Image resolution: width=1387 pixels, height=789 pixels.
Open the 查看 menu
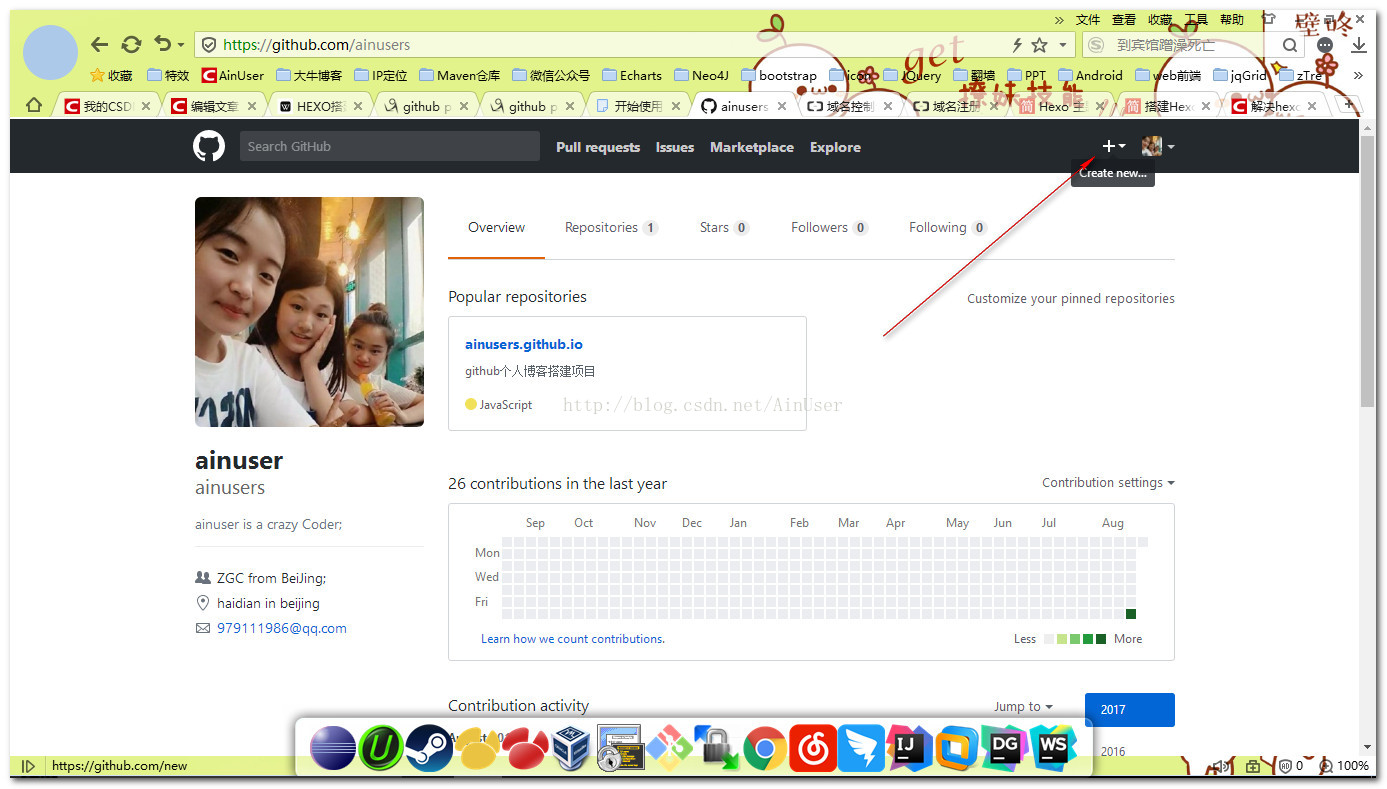click(1124, 19)
